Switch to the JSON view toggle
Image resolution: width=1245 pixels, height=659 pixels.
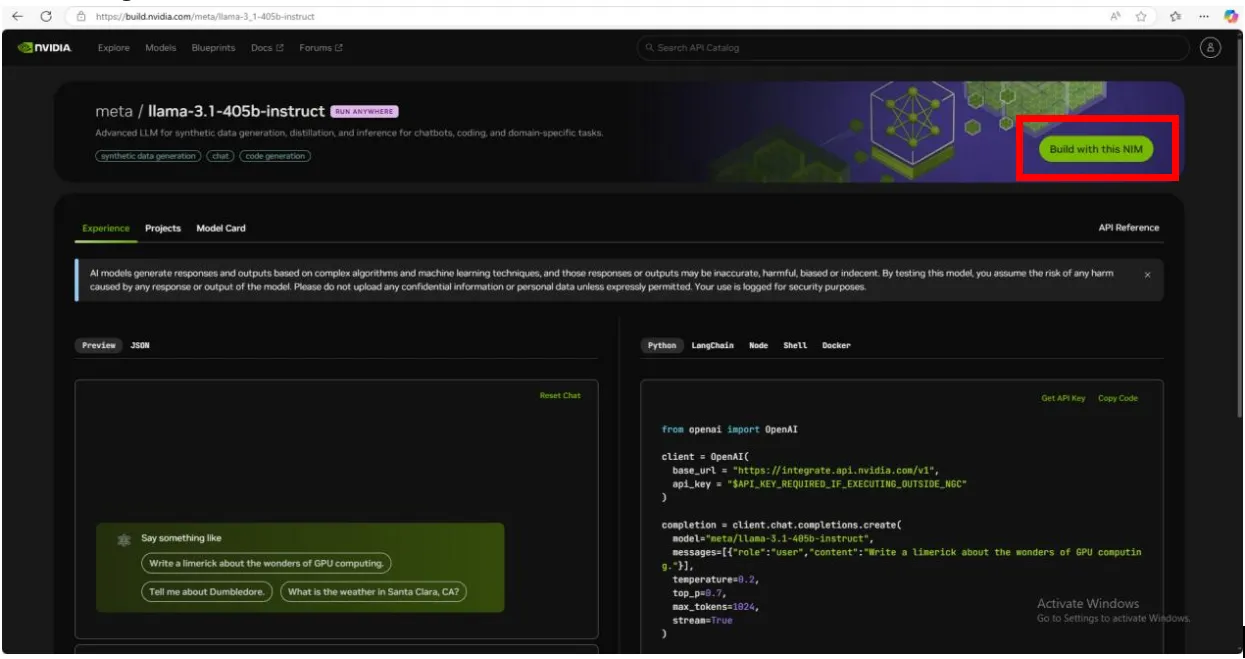140,345
